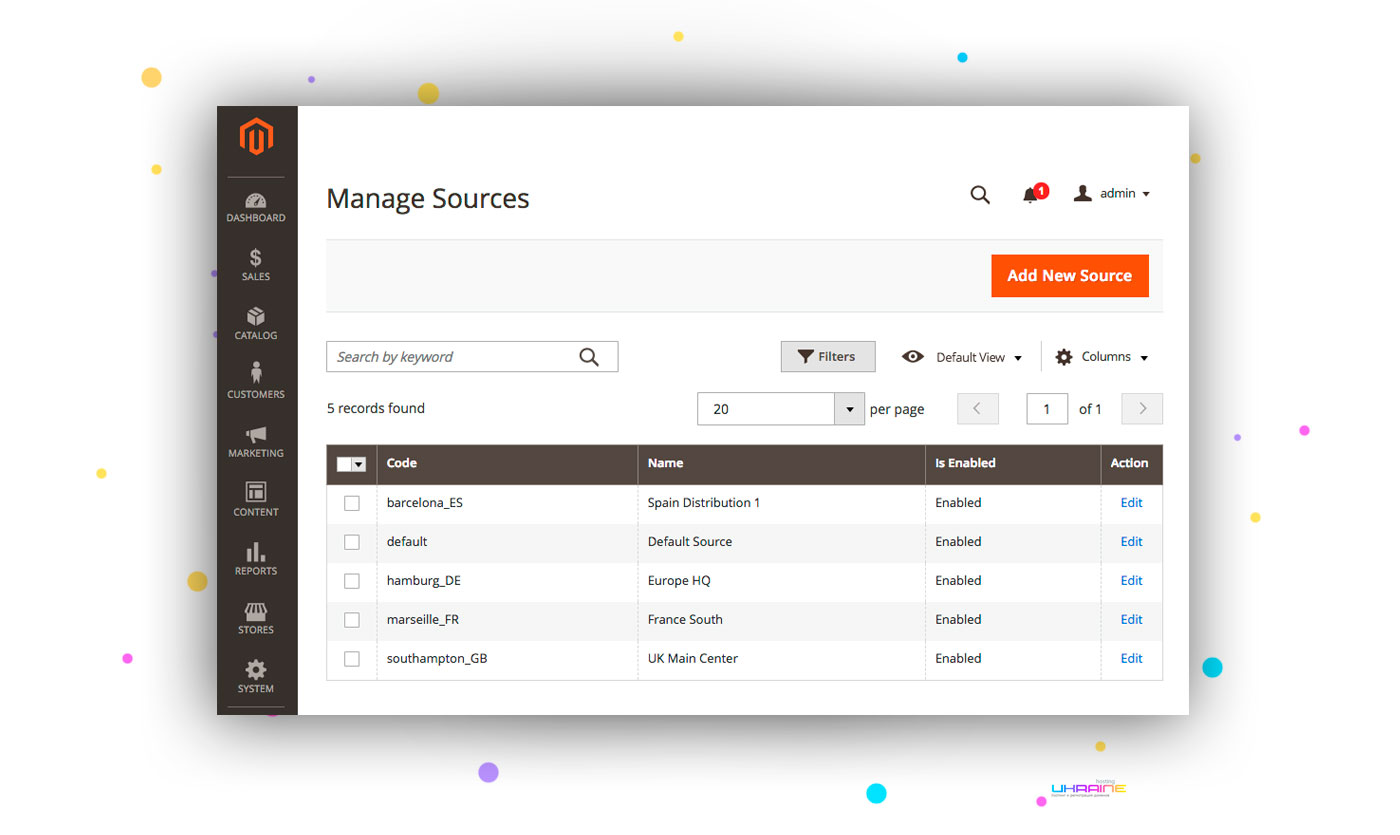Screen dimensions: 1400x835
Task: Click the header search magnifier icon
Action: click(980, 194)
